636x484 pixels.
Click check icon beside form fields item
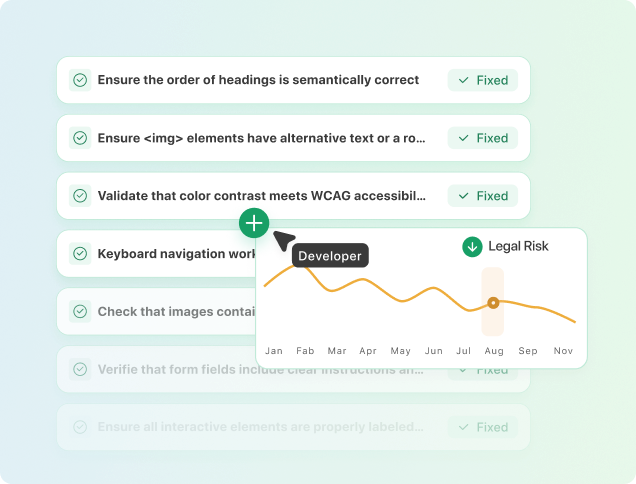click(80, 370)
